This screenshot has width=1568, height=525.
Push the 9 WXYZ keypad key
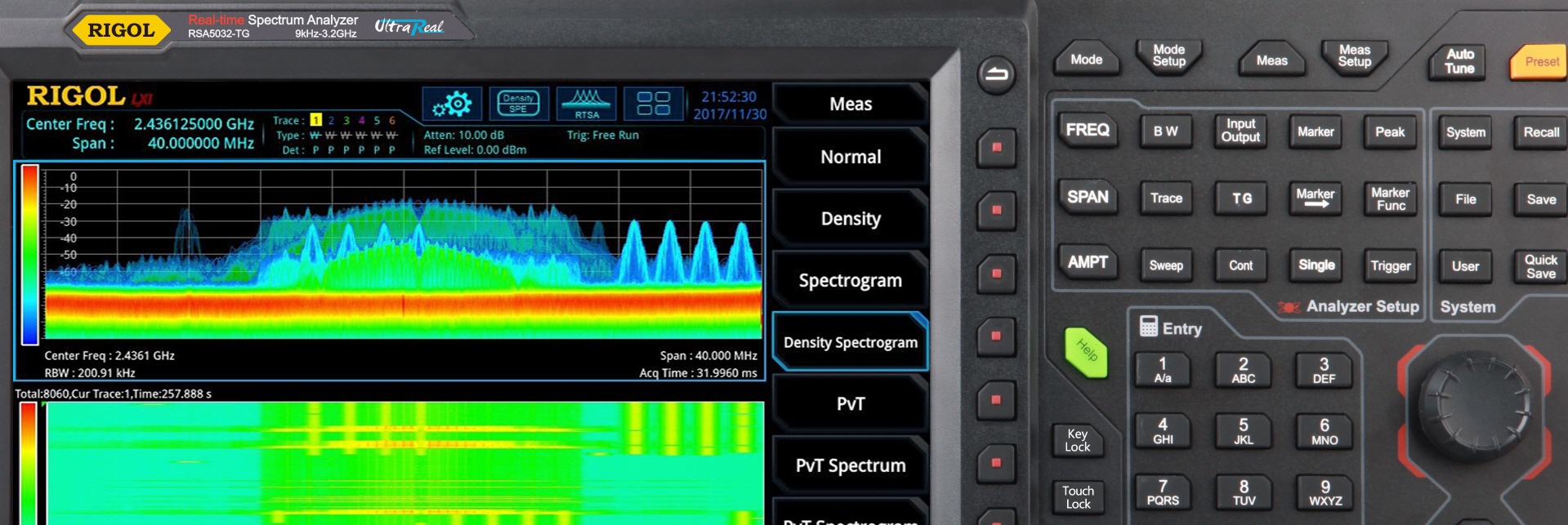tap(1325, 492)
